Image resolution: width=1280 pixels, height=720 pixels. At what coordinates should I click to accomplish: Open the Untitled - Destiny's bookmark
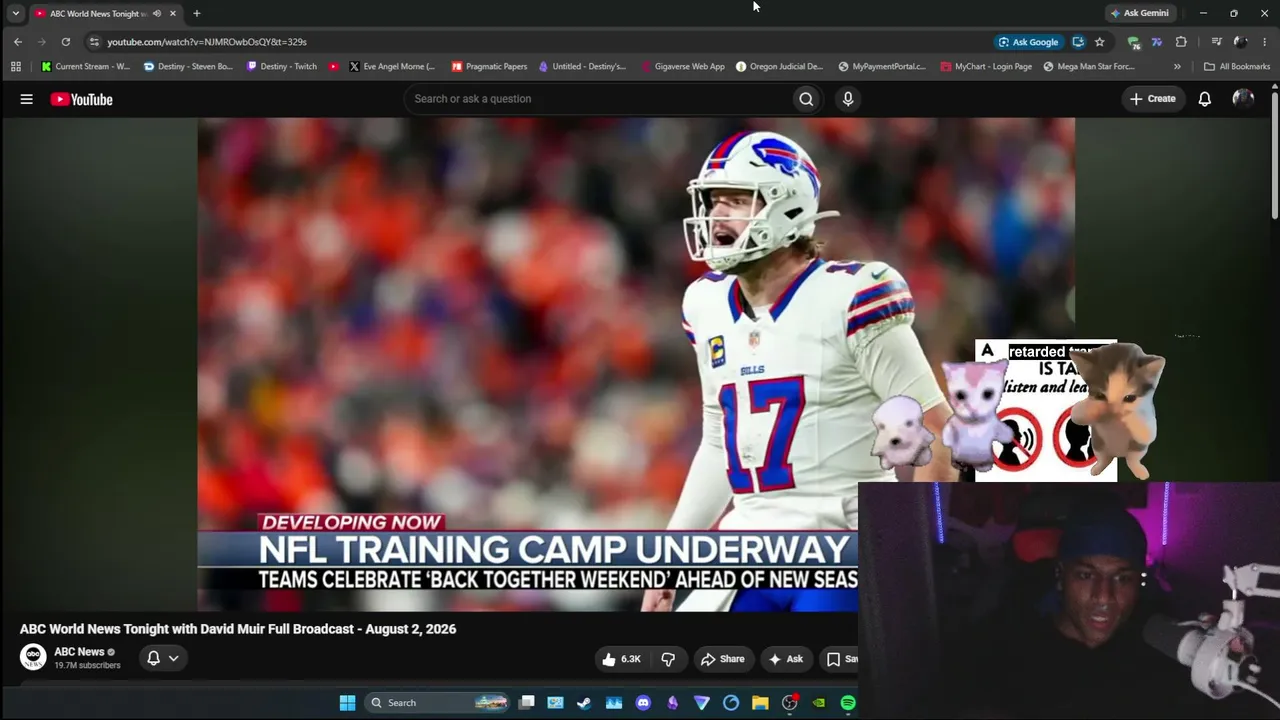[582, 67]
